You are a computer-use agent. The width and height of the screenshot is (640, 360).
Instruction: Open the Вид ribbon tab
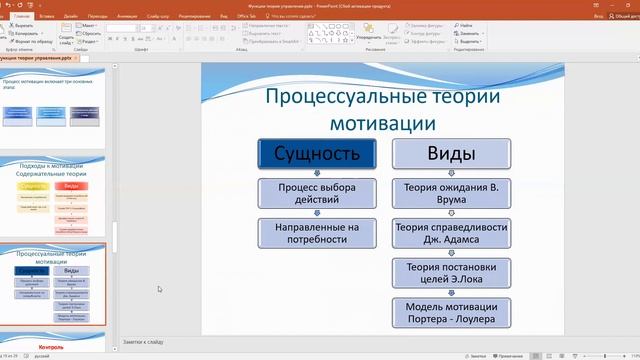point(224,16)
